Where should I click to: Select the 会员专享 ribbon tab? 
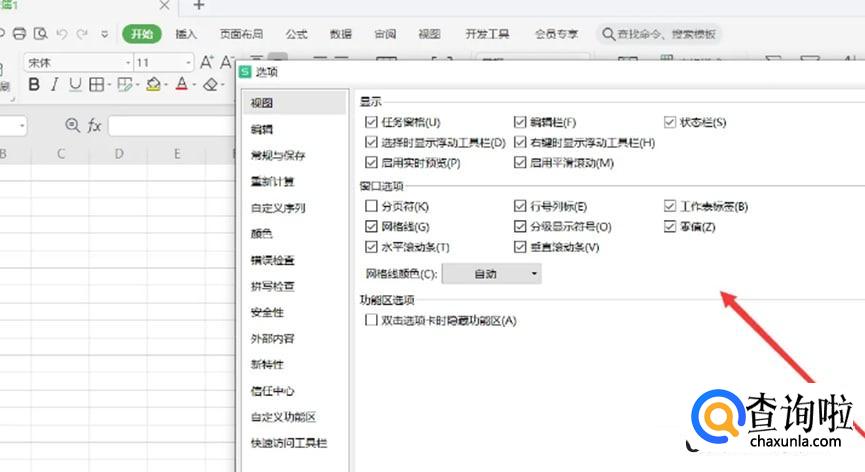[556, 34]
